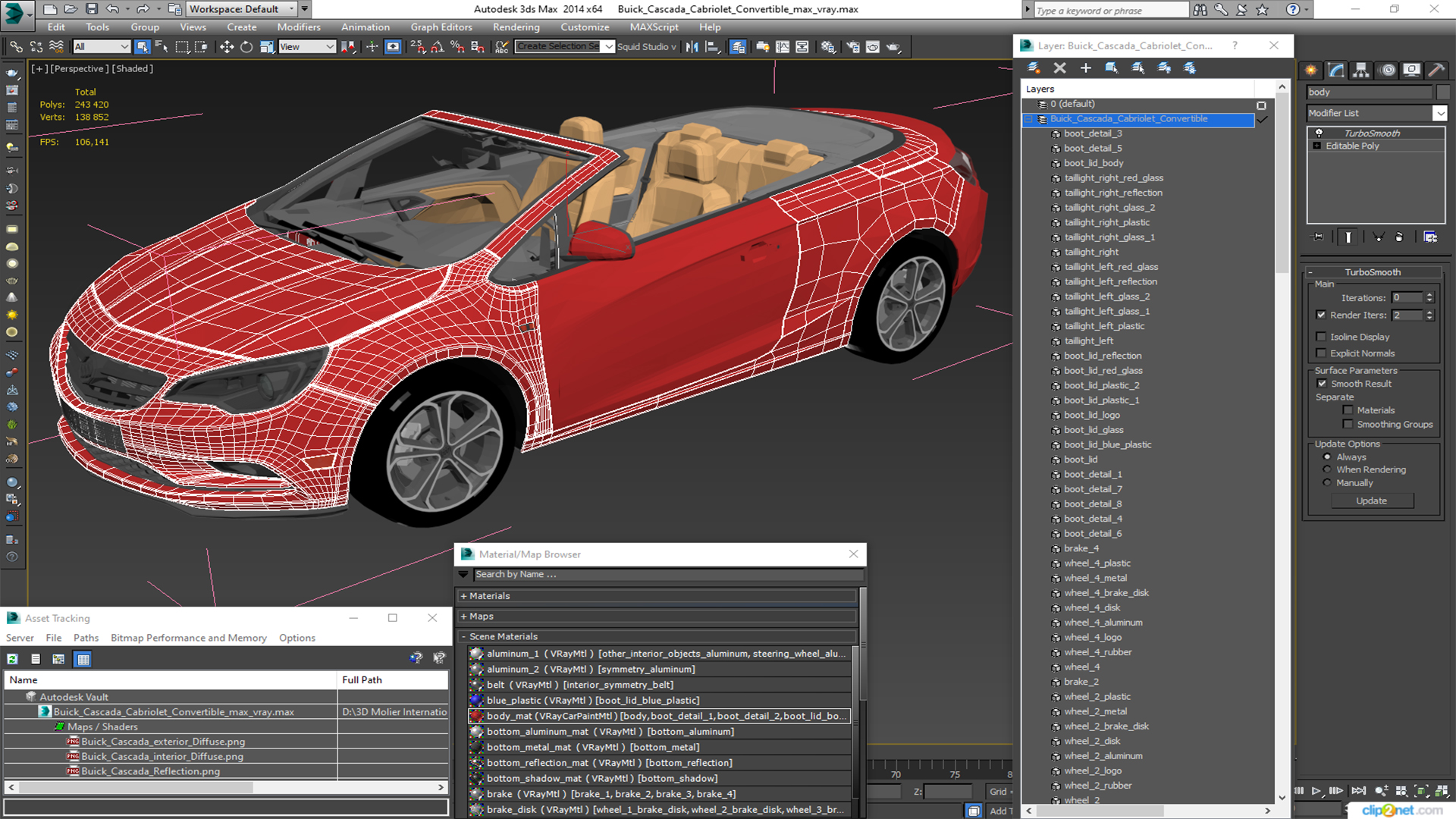Click the Select Object tool
The height and width of the screenshot is (819, 1456).
[142, 47]
